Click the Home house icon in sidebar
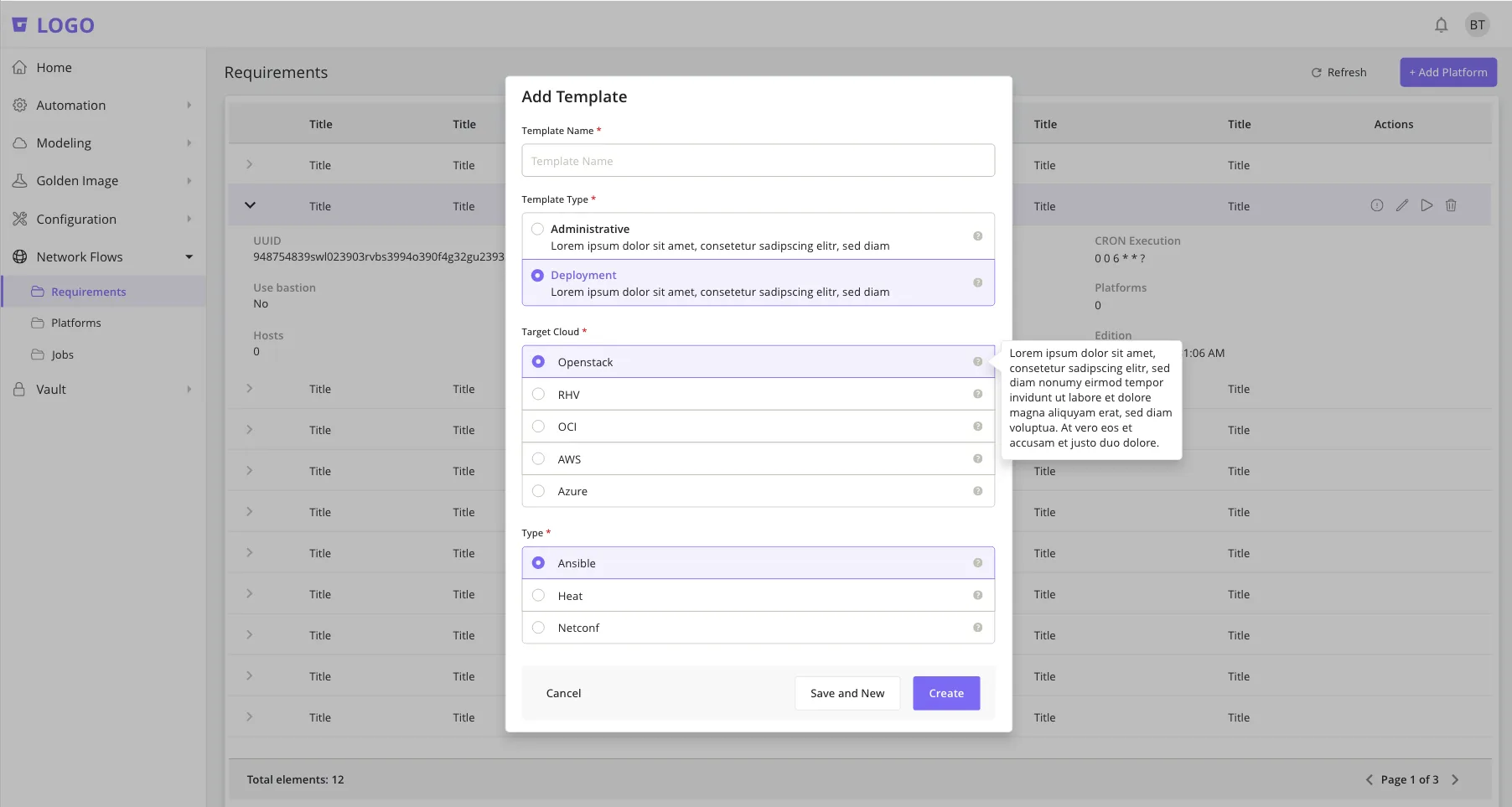 (19, 68)
